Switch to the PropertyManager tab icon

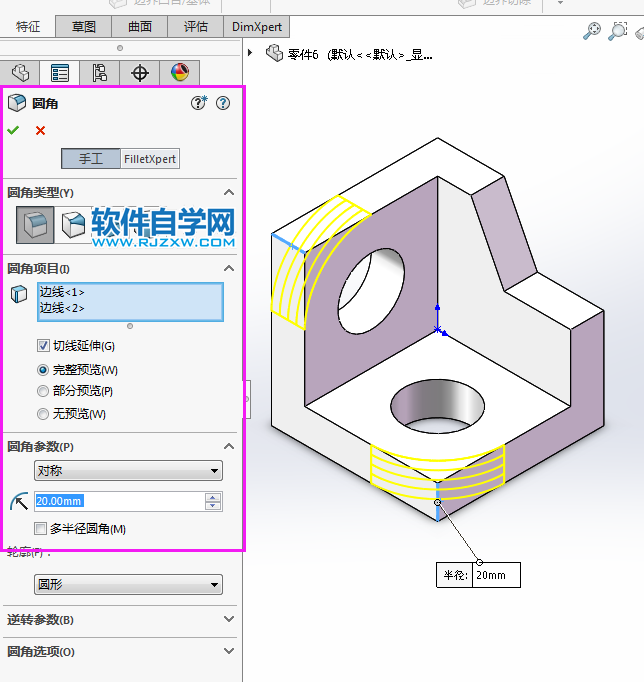(60, 73)
